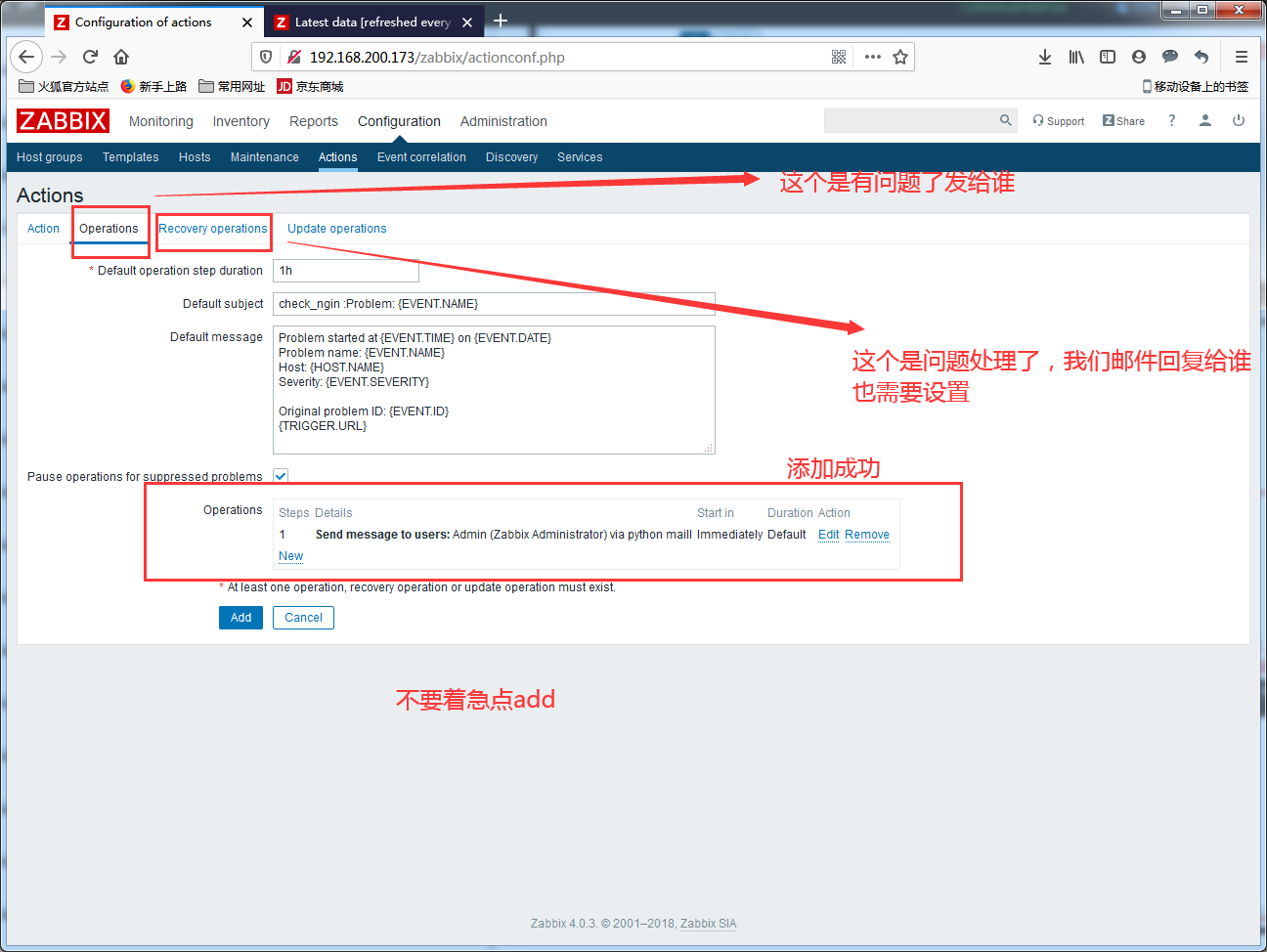Click the tracking protection shield icon
This screenshot has height=952, width=1267.
coord(266,57)
